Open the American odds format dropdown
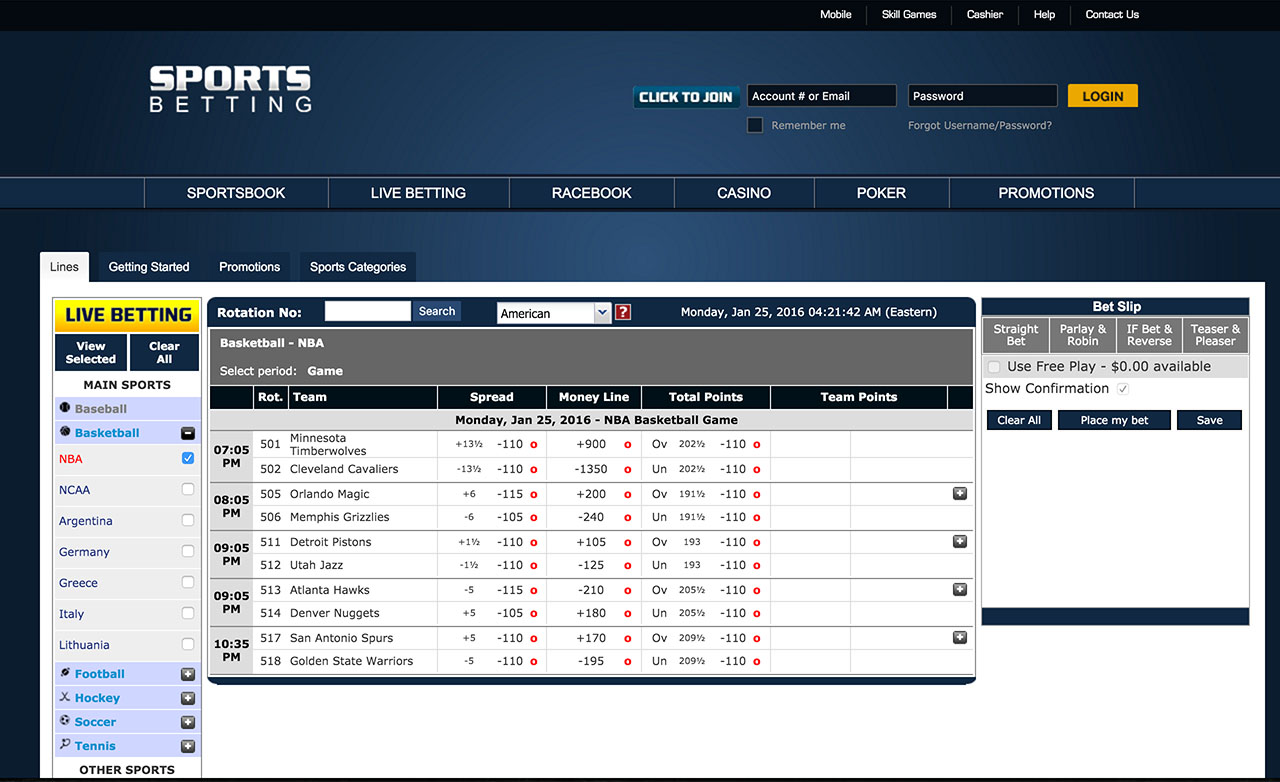Viewport: 1280px width, 782px height. 553,313
